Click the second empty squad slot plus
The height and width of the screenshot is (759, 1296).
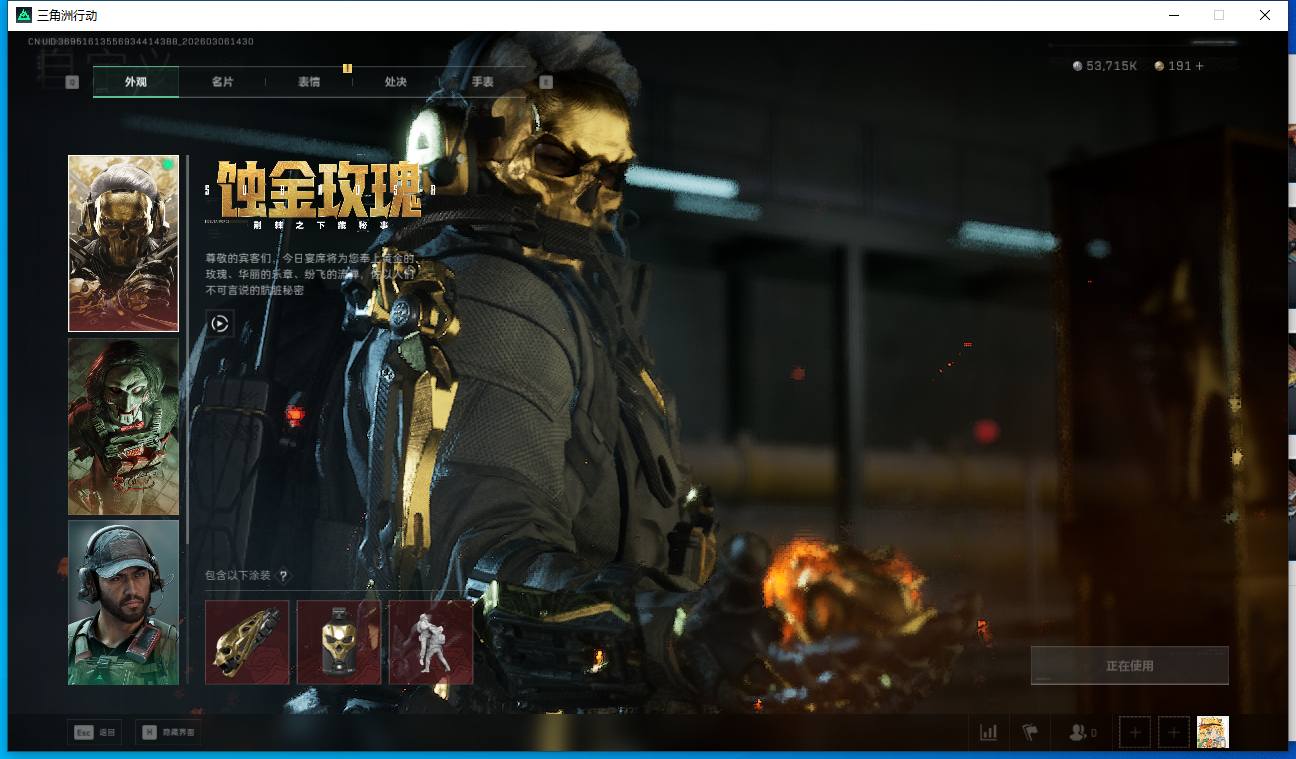click(x=1174, y=733)
